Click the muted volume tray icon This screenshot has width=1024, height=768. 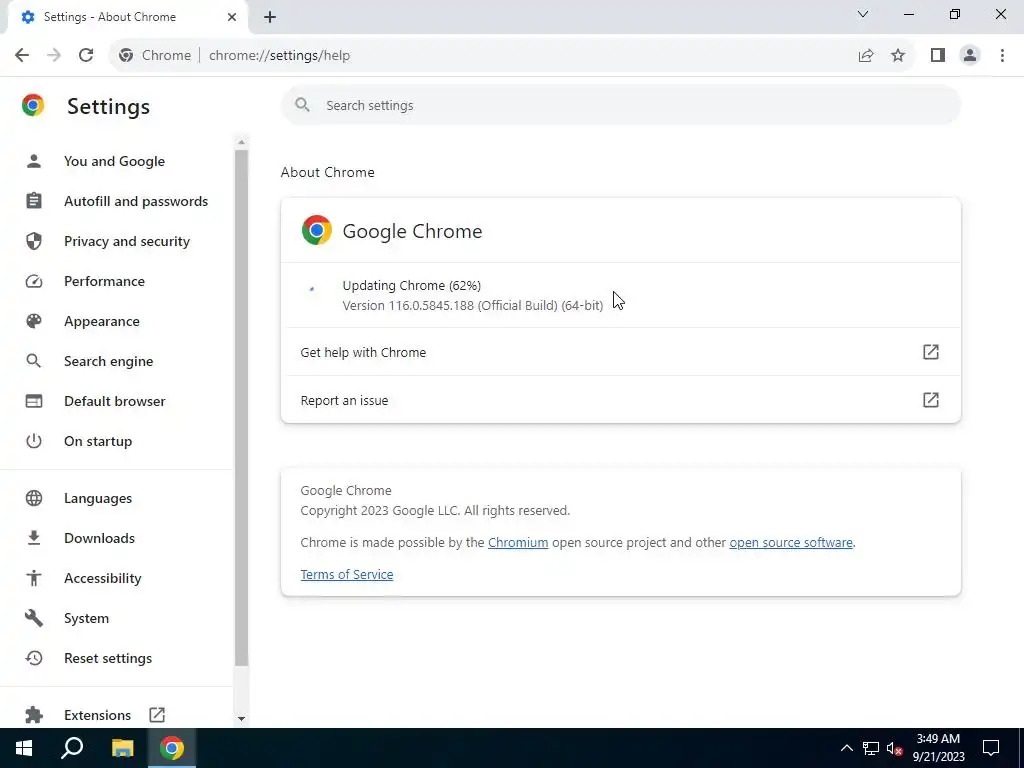(x=894, y=748)
